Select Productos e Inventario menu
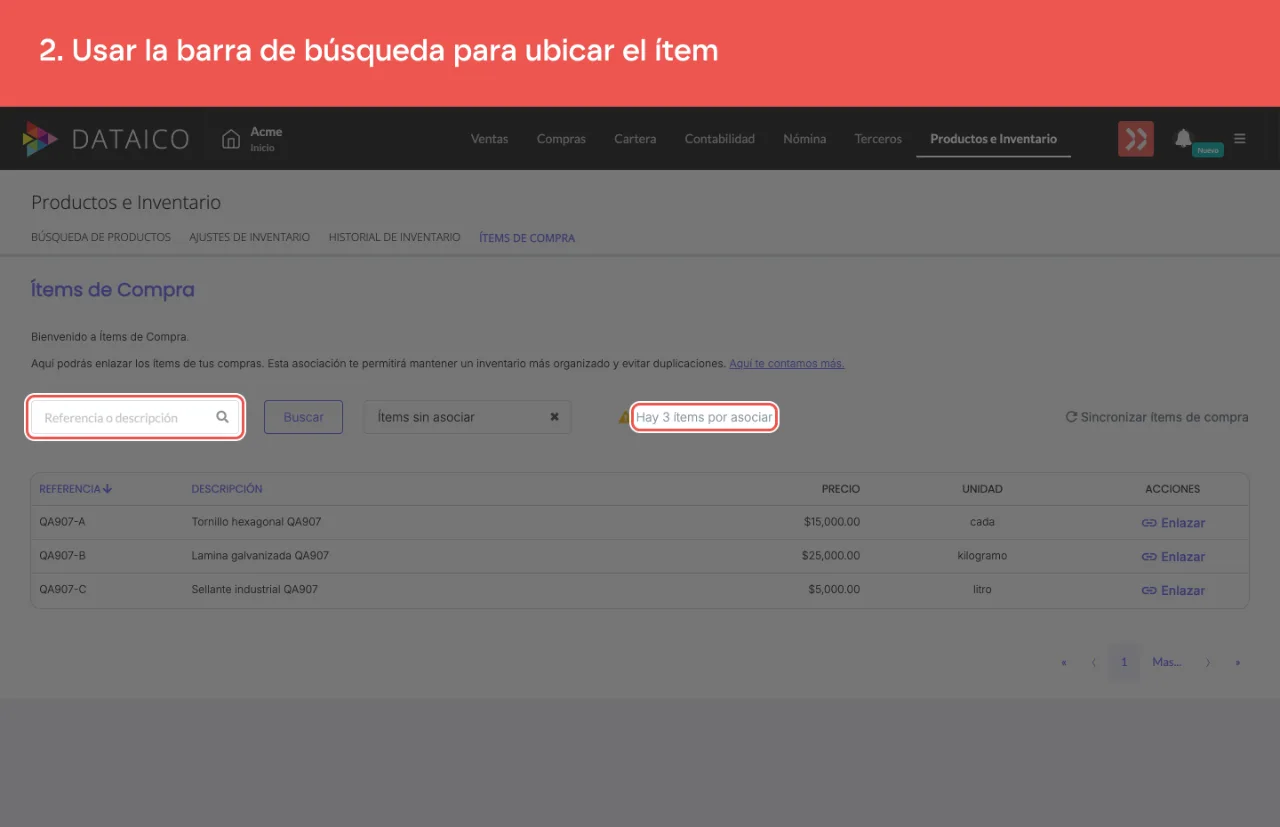The width and height of the screenshot is (1280, 827). (x=993, y=139)
